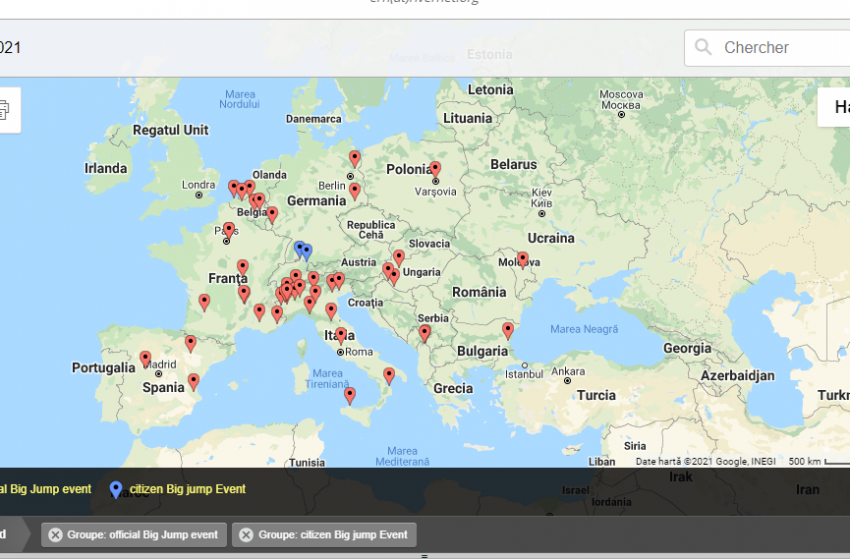Click the red pin in southwest France
This screenshot has height=560, width=850.
tap(204, 302)
